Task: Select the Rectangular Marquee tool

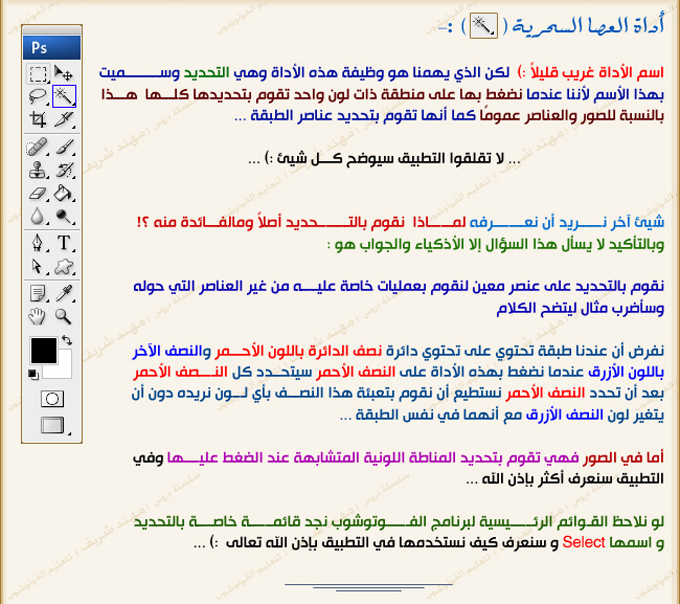Action: click(38, 74)
